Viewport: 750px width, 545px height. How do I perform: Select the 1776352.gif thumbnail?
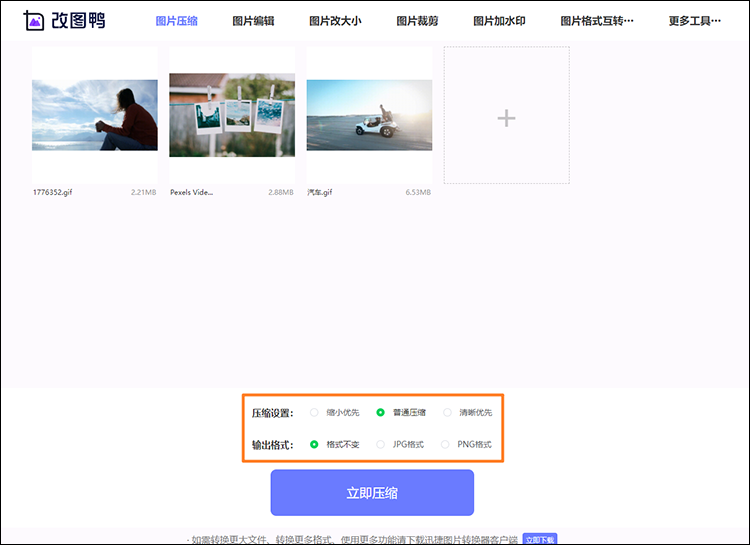coord(95,115)
